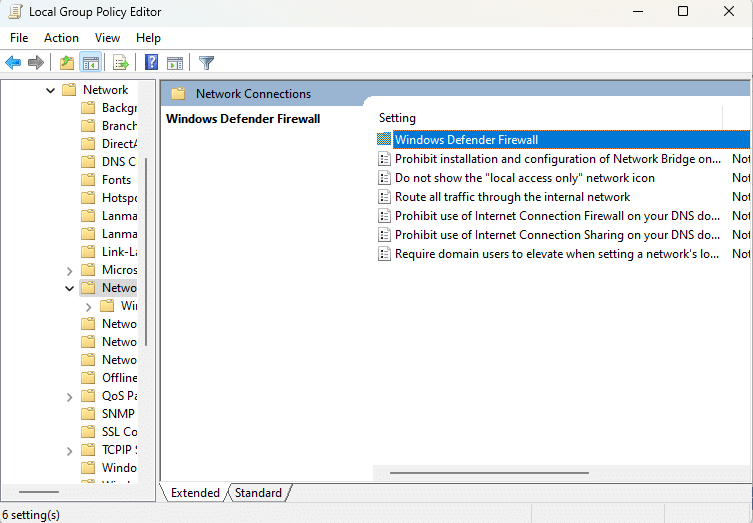Screen dimensions: 753x523
Task: Switch to the Standard tab
Action: (x=258, y=492)
